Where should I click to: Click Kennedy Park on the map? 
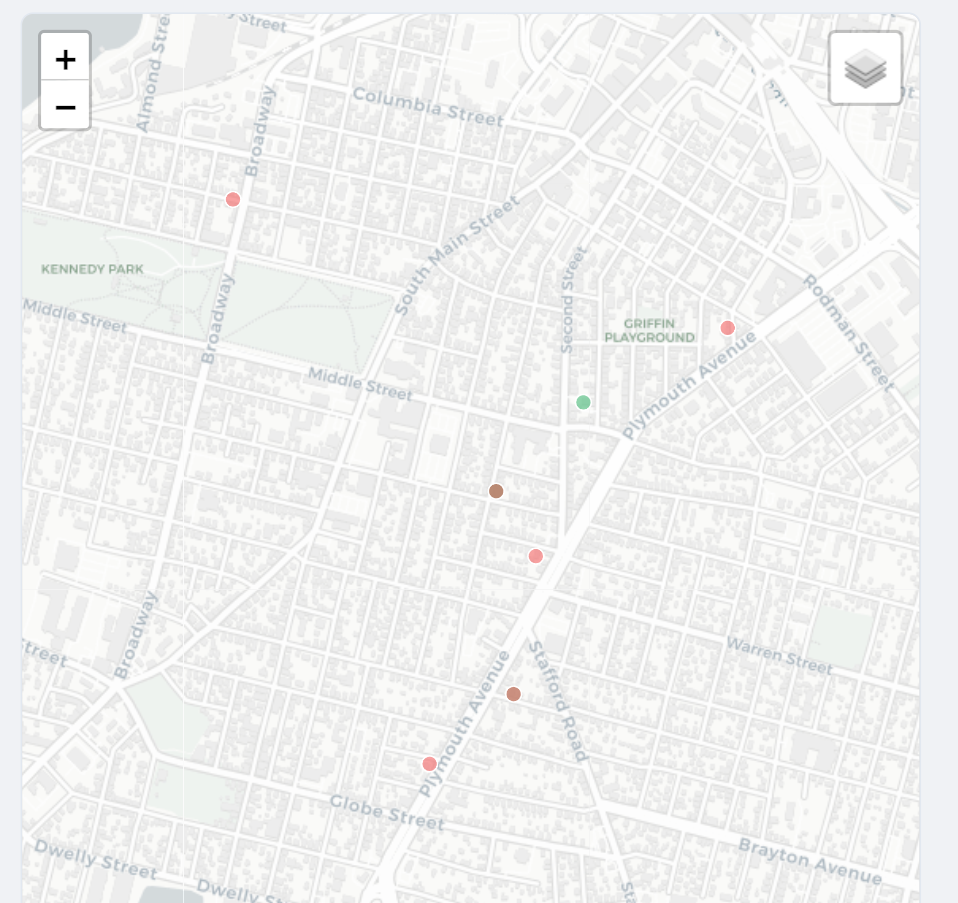point(90,268)
